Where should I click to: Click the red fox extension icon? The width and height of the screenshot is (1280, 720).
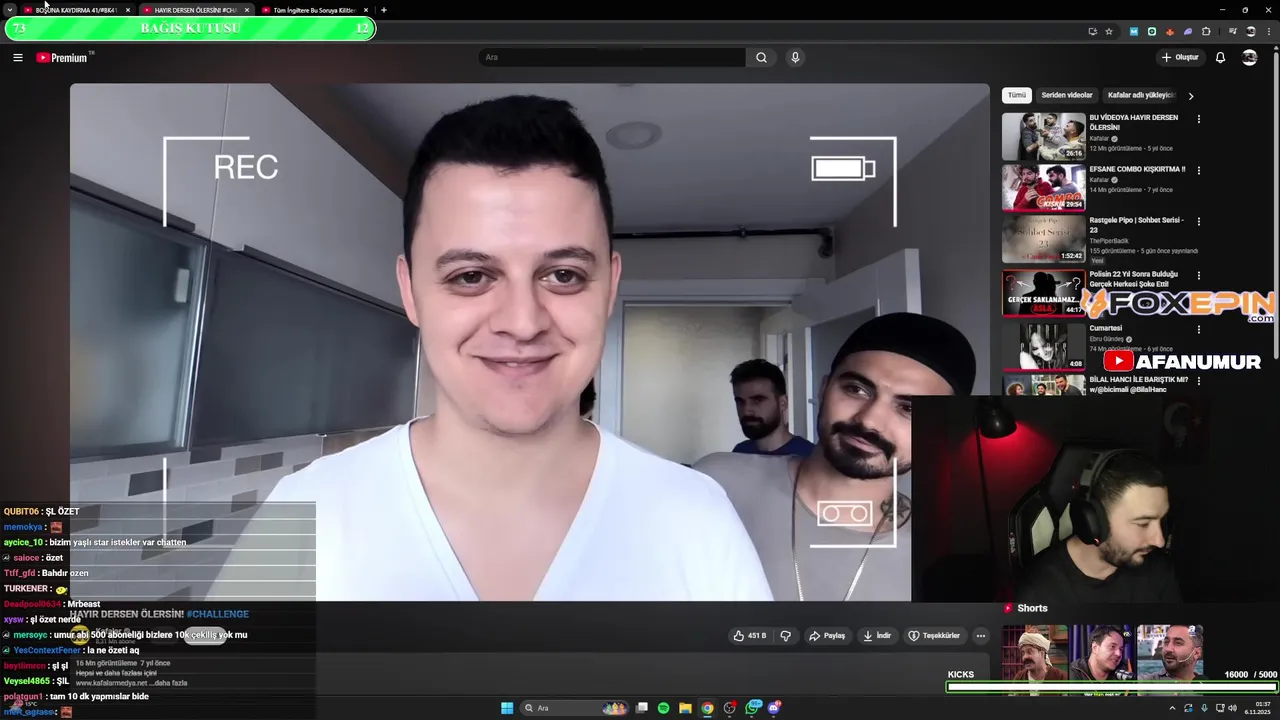[1170, 32]
